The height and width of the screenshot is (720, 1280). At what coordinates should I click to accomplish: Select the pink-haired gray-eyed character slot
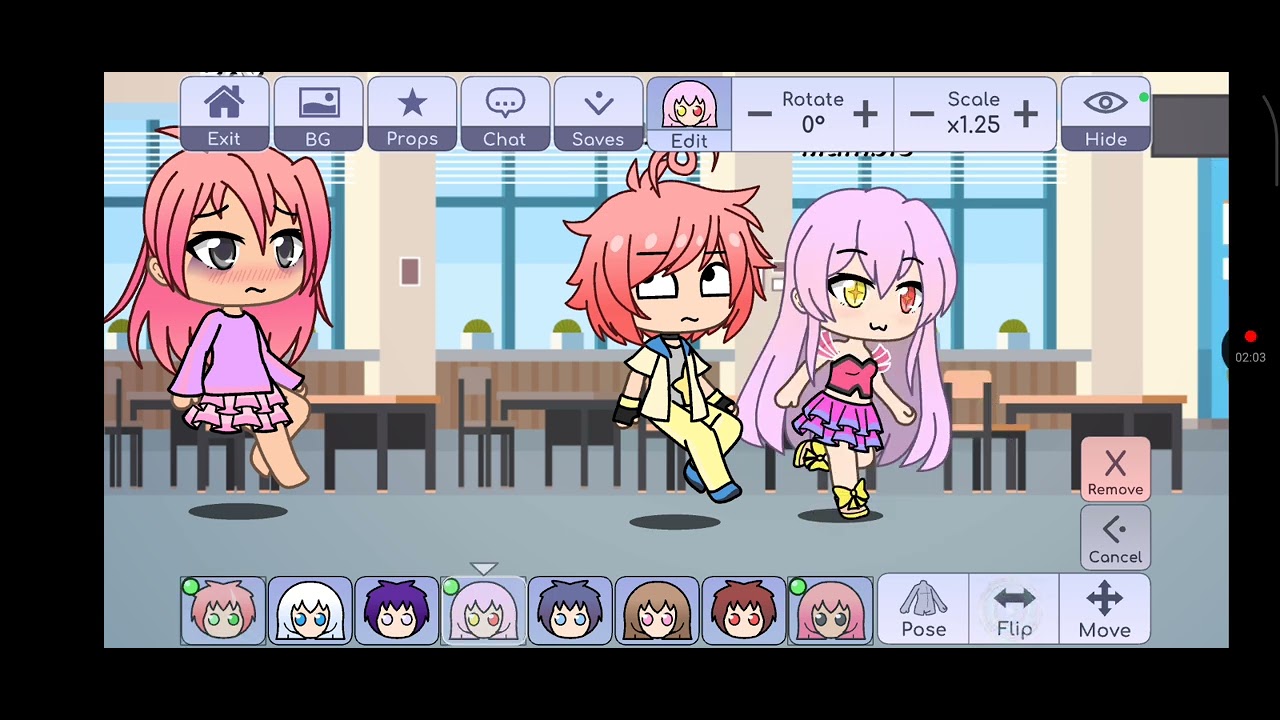[830, 610]
